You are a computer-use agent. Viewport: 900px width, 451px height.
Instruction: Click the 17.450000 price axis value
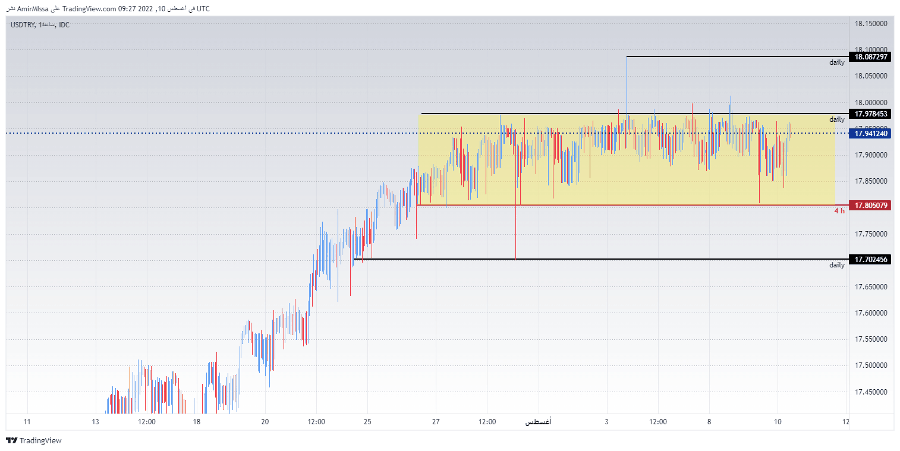pyautogui.click(x=871, y=392)
